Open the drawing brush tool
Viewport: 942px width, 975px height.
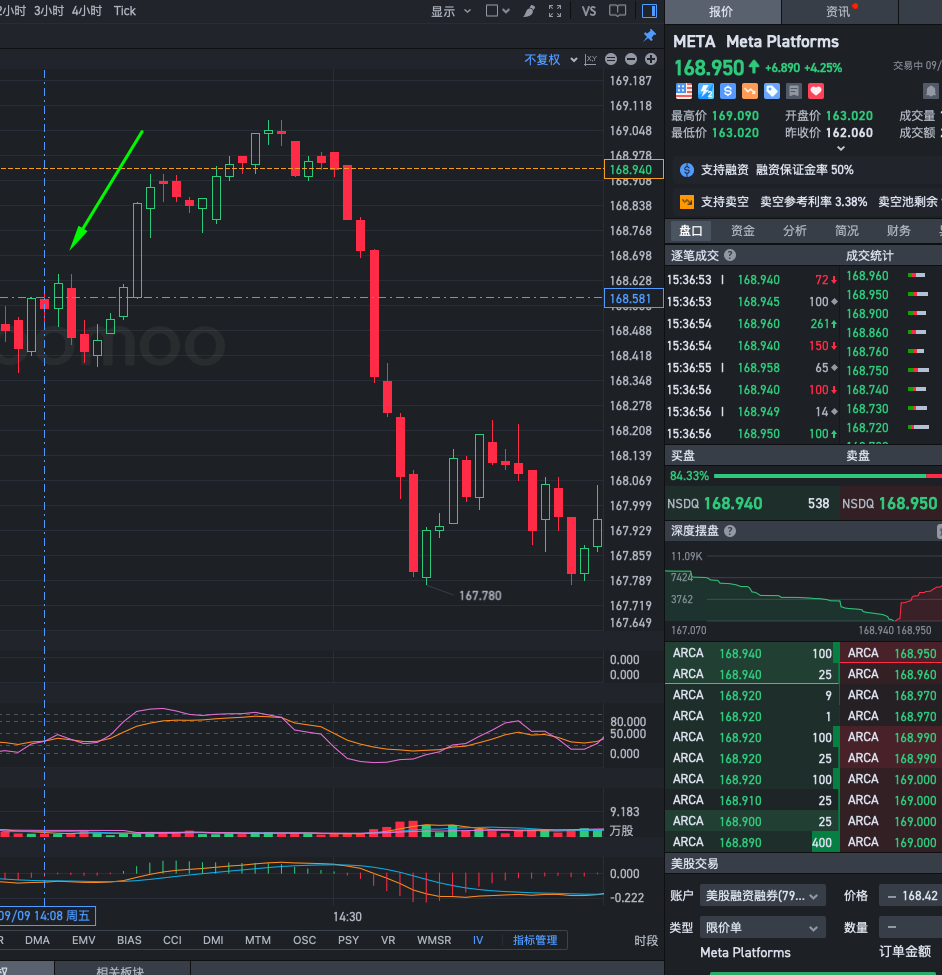(529, 11)
